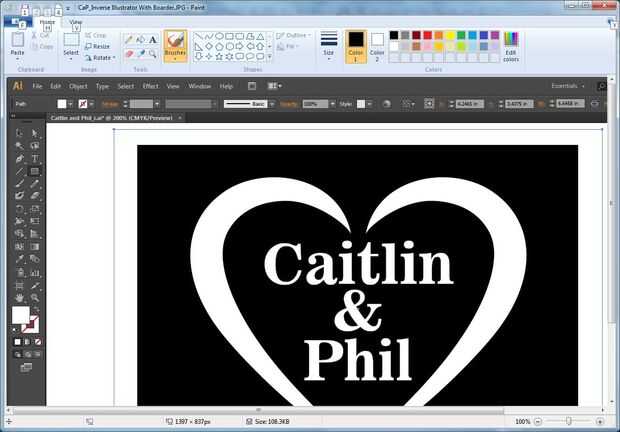The height and width of the screenshot is (432, 620).
Task: Click the horizontal scrollbar under the canvas
Action: (259, 411)
